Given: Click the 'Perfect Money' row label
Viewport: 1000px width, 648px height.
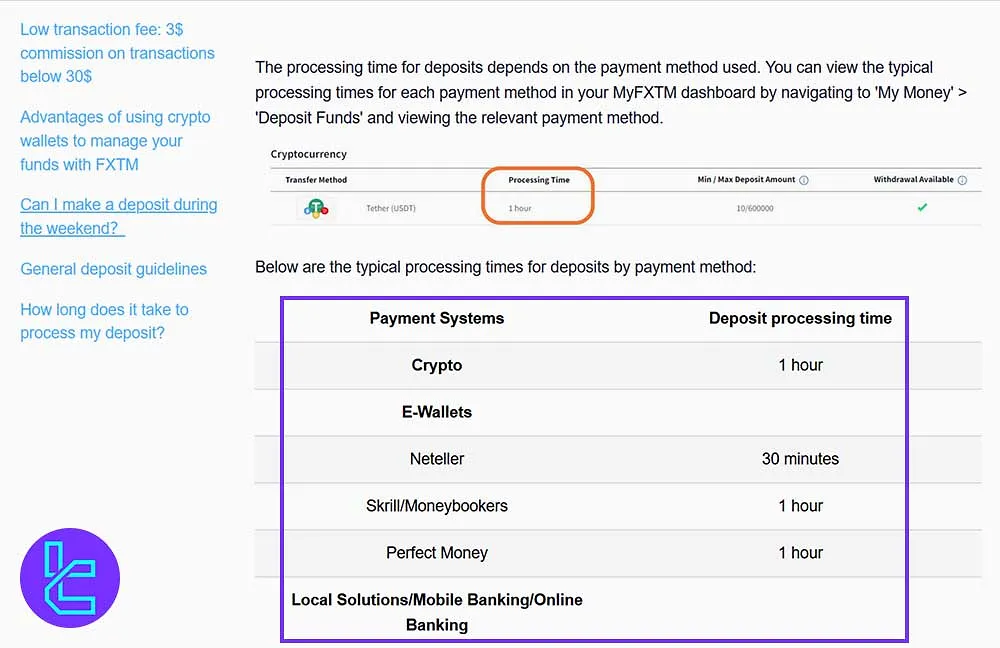Looking at the screenshot, I should coord(437,552).
